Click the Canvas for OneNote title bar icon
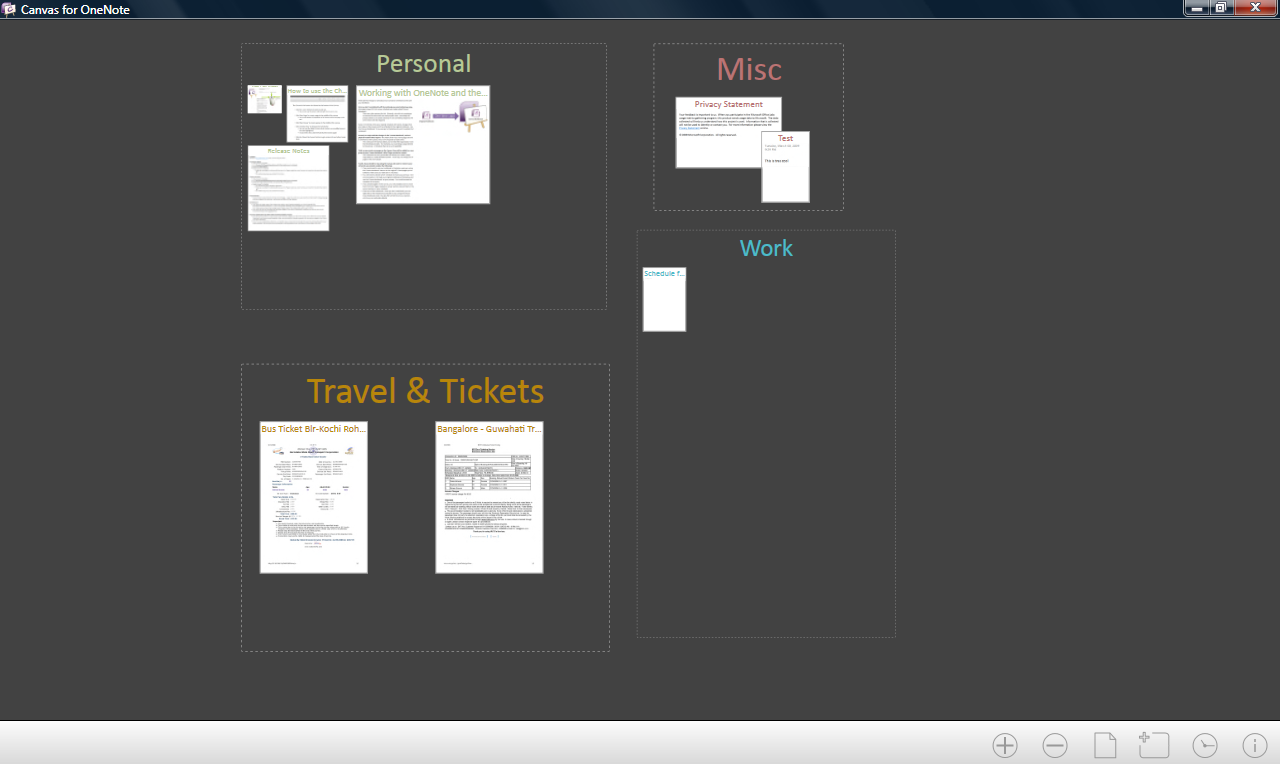 coord(9,9)
